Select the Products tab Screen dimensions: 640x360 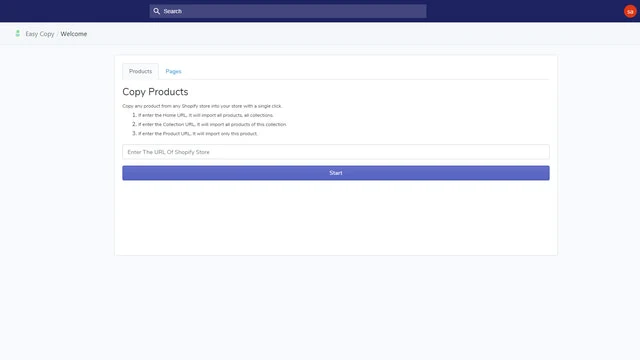140,71
